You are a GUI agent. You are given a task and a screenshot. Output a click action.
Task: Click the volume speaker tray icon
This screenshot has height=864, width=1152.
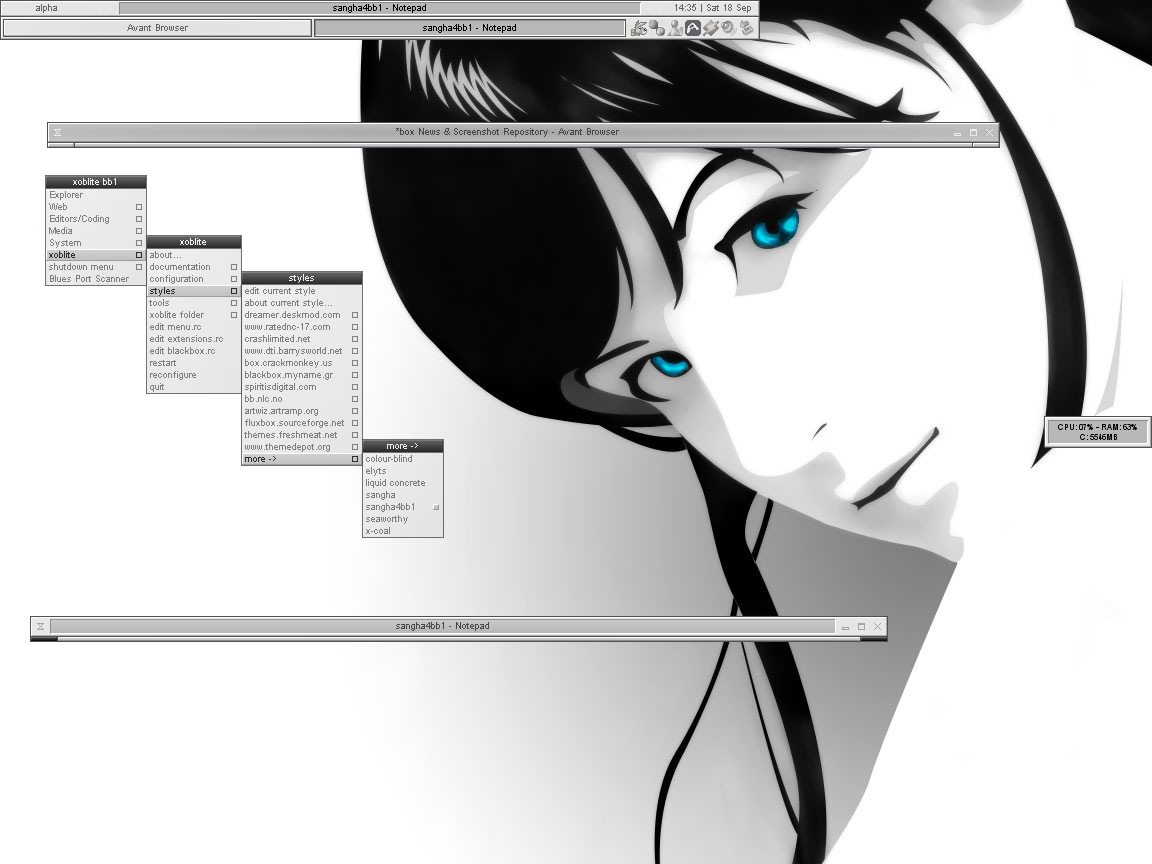[x=728, y=28]
